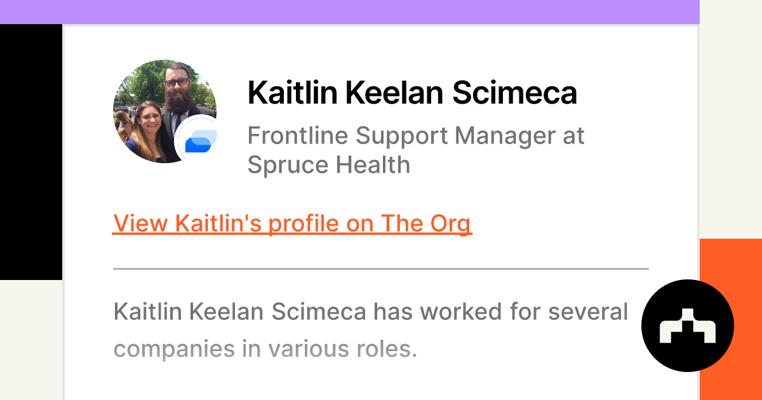
Task: Click the name heading Kaitlin Keelan Scimeca
Action: pos(412,93)
